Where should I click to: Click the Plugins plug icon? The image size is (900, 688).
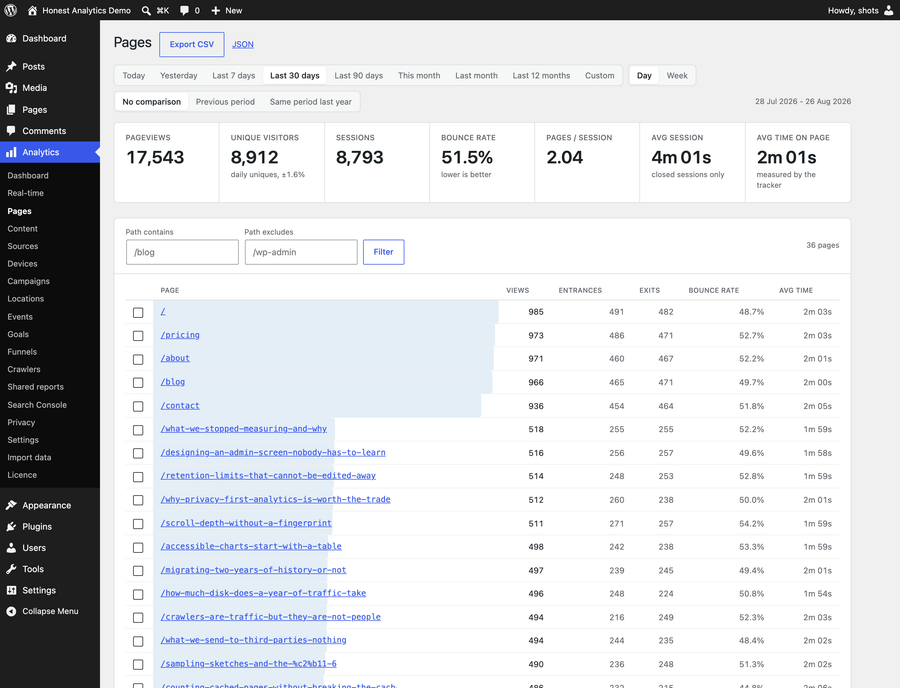point(11,527)
